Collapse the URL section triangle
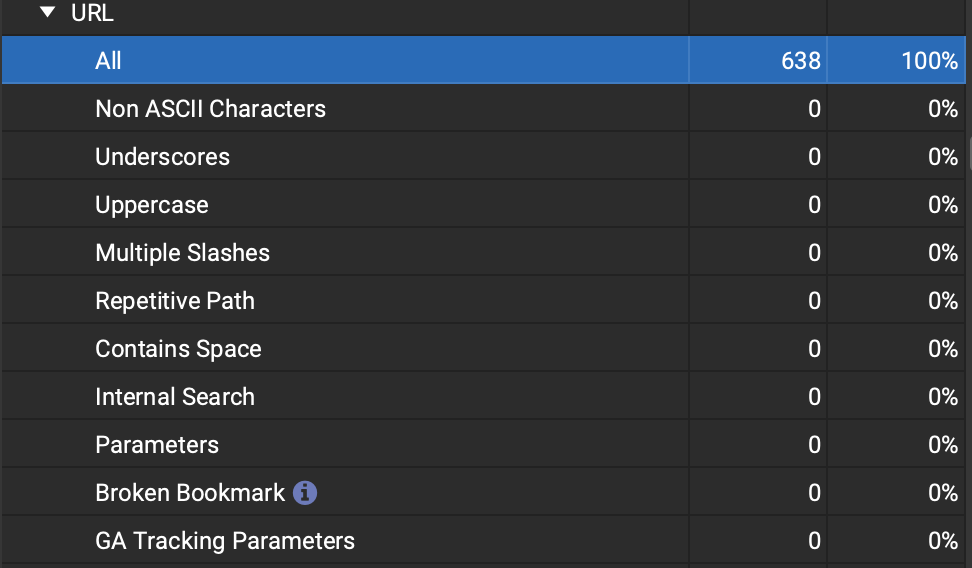Screen dimensions: 972x568 47,14
